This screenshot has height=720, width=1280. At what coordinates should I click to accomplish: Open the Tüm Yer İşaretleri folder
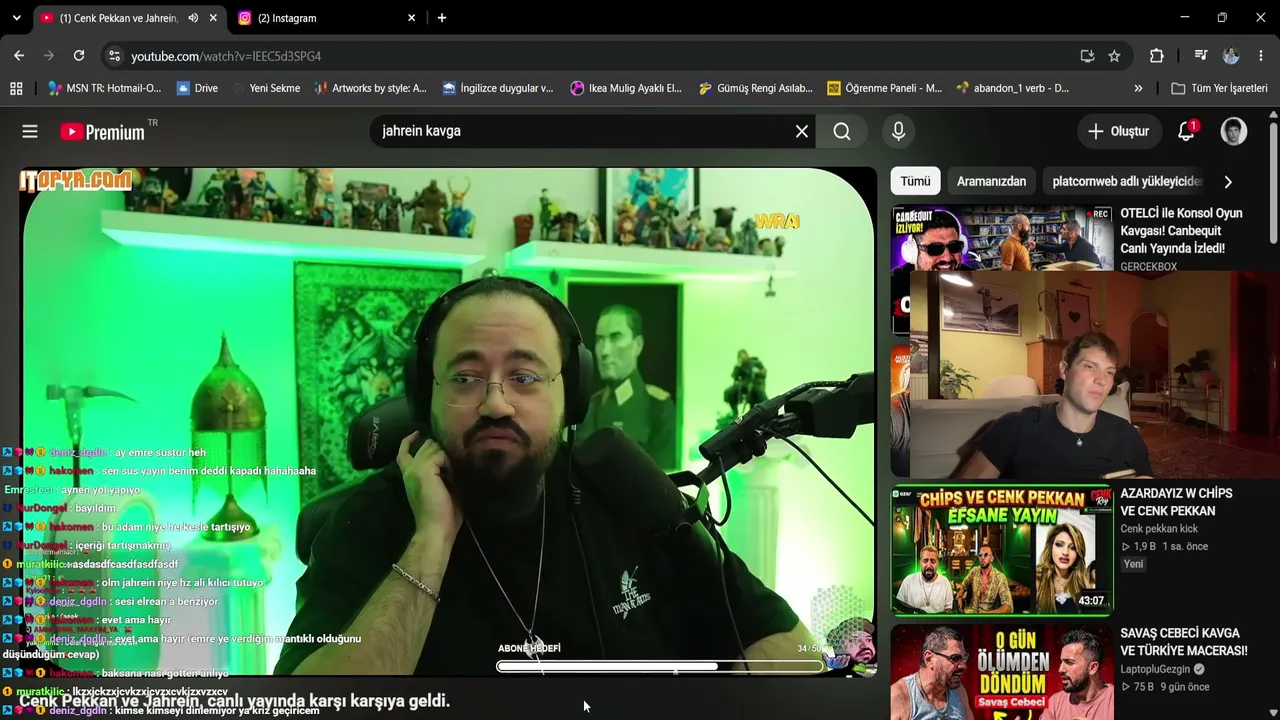pyautogui.click(x=1219, y=88)
